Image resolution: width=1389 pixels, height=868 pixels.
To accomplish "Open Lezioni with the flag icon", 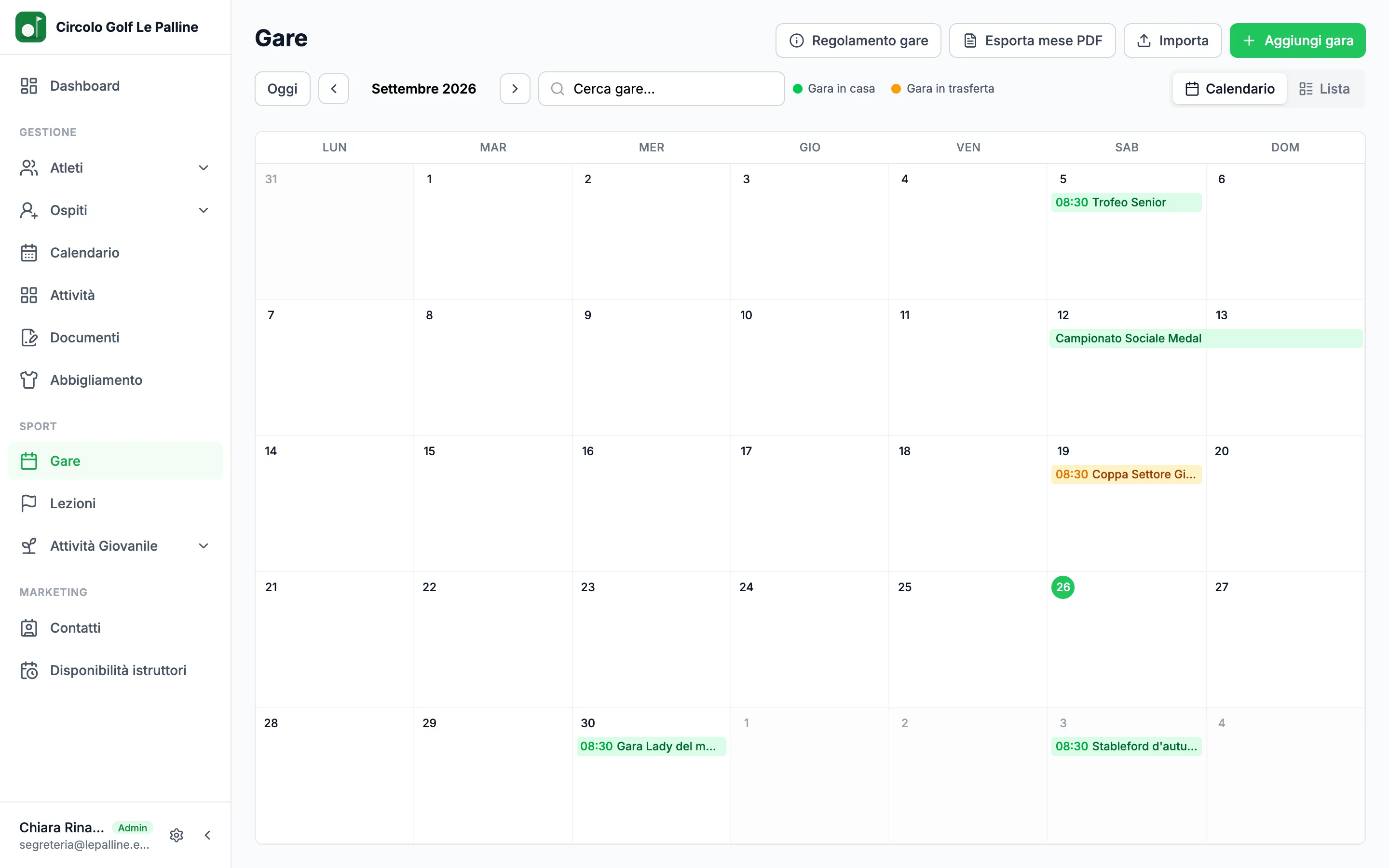I will tap(115, 503).
